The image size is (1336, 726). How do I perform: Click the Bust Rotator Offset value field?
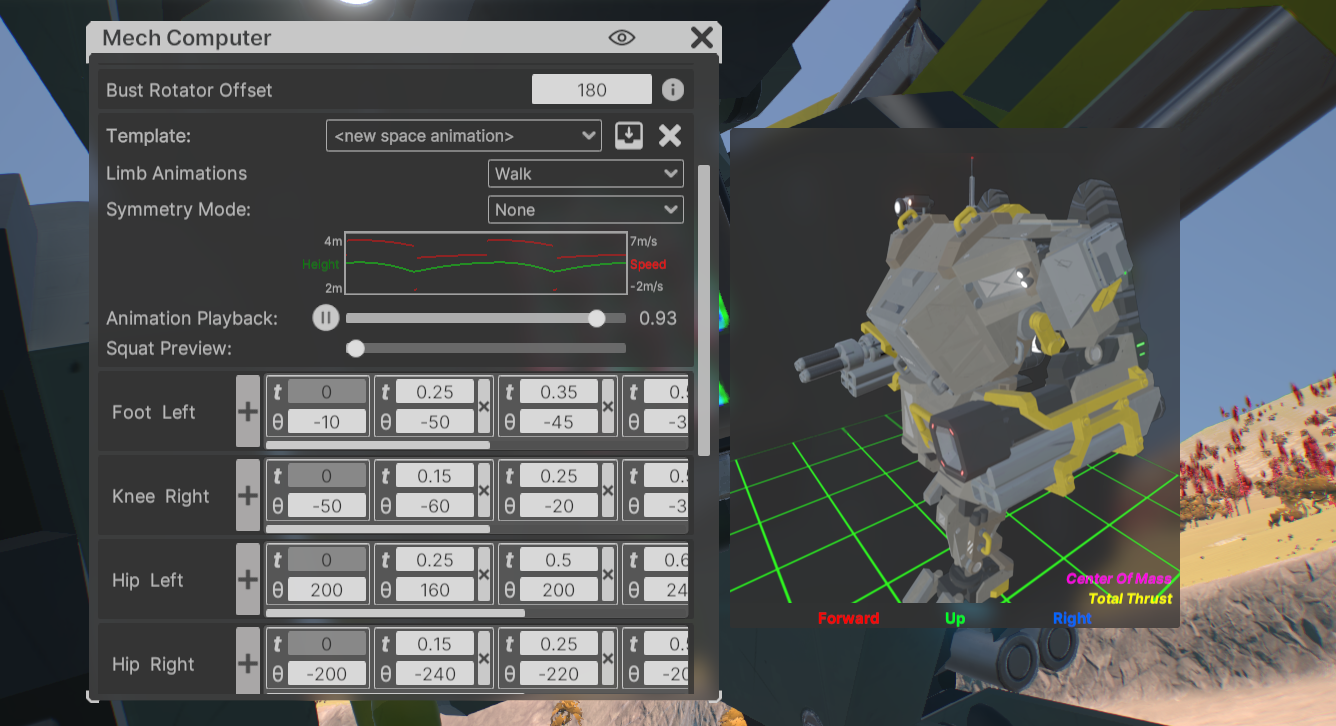pos(591,90)
